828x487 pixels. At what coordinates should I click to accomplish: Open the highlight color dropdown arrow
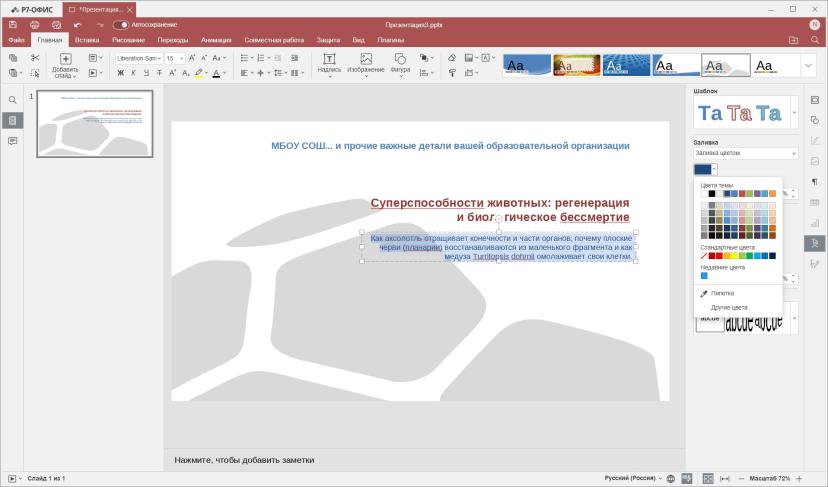click(x=206, y=73)
